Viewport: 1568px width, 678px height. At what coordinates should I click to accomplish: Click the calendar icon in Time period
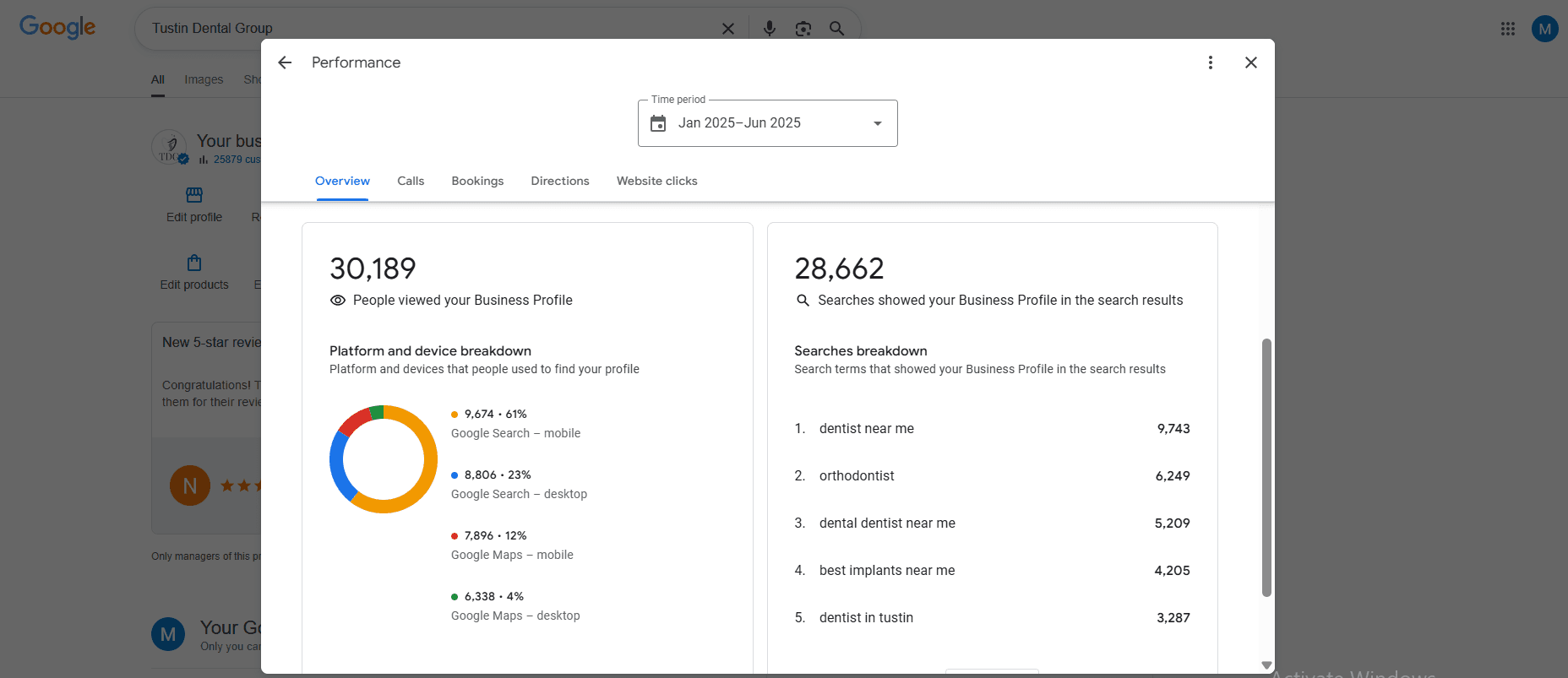pos(658,123)
